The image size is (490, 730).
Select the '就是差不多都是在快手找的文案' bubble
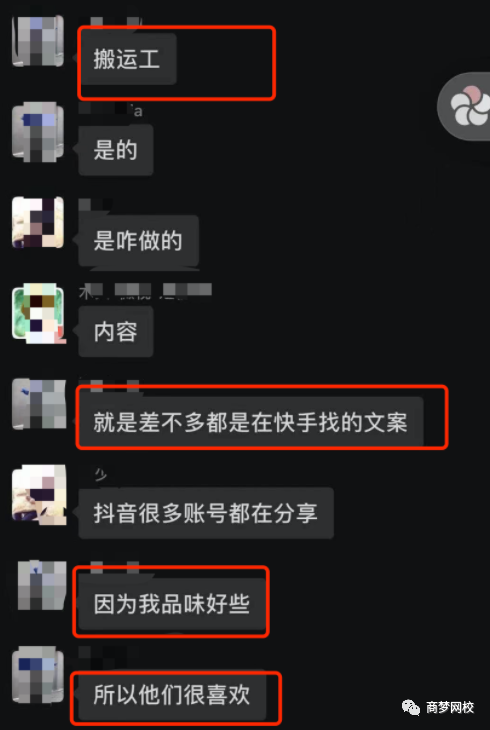(x=251, y=422)
